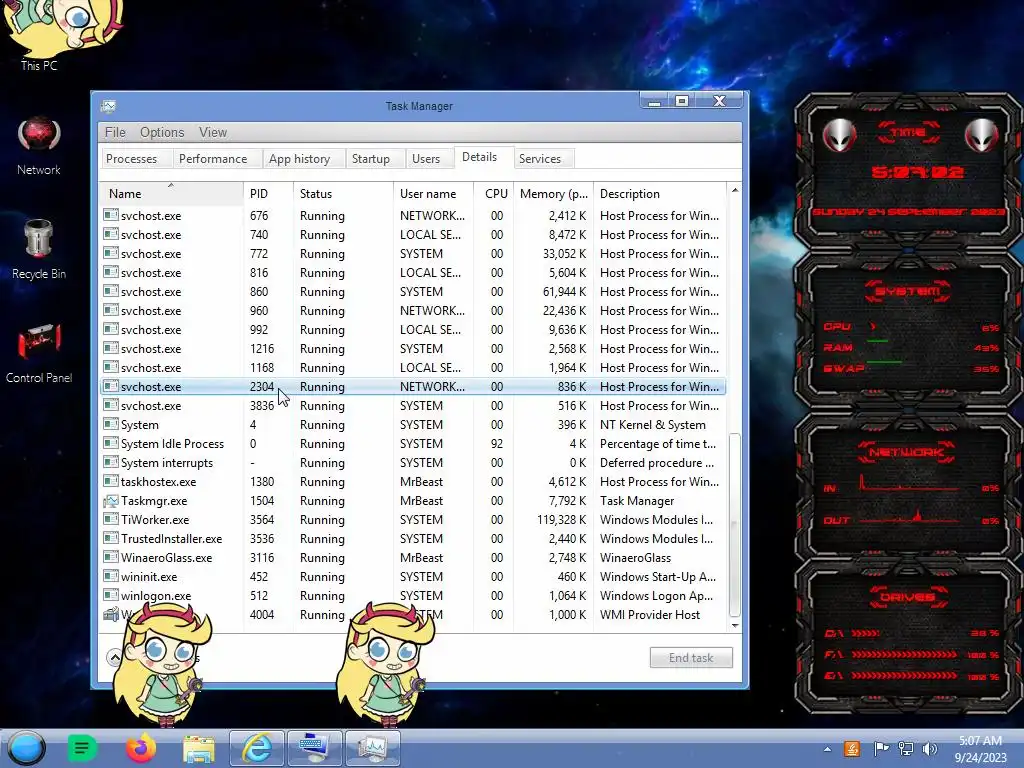This screenshot has width=1024, height=768.
Task: Switch to the App history tab
Action: [299, 159]
